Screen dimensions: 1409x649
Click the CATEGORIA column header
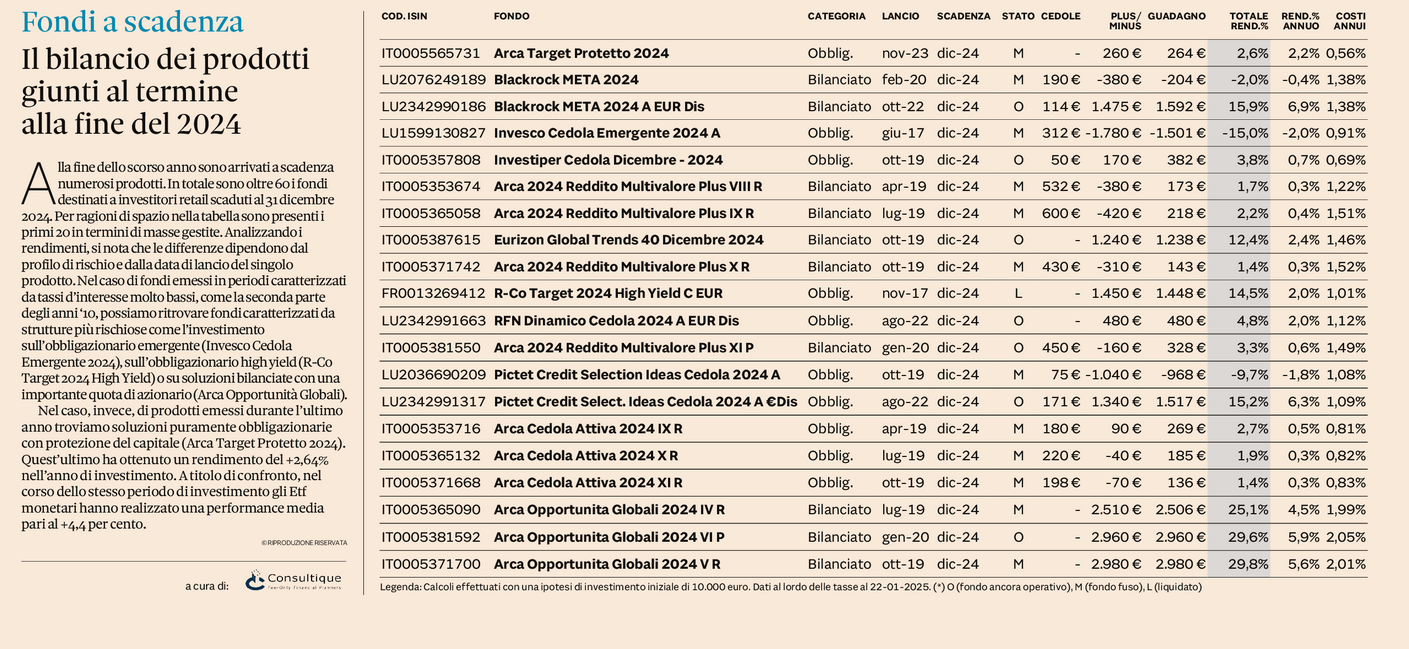coord(837,16)
